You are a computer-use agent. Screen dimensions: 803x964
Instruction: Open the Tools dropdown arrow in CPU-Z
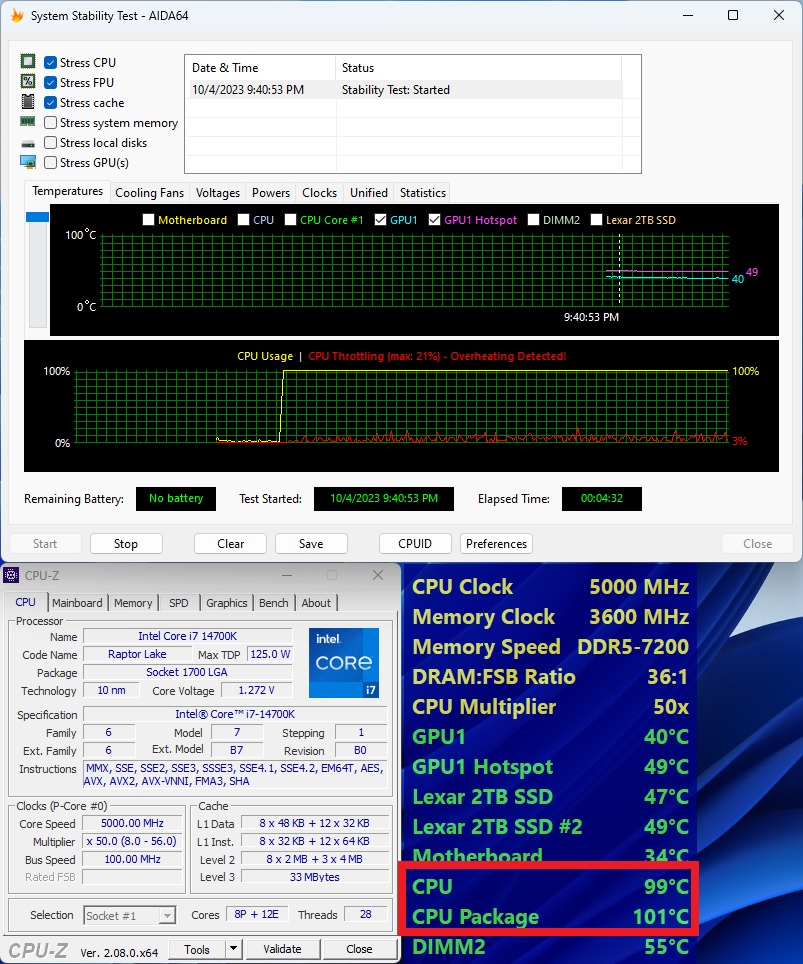tap(234, 949)
